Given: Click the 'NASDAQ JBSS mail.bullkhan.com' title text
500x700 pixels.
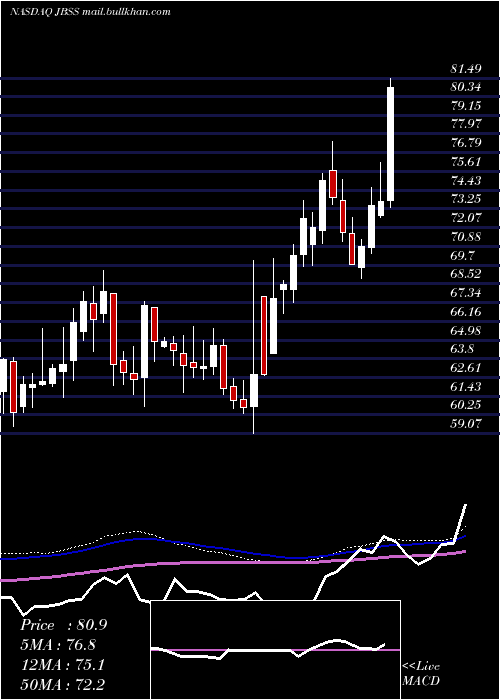Looking at the screenshot, I should (90, 12).
